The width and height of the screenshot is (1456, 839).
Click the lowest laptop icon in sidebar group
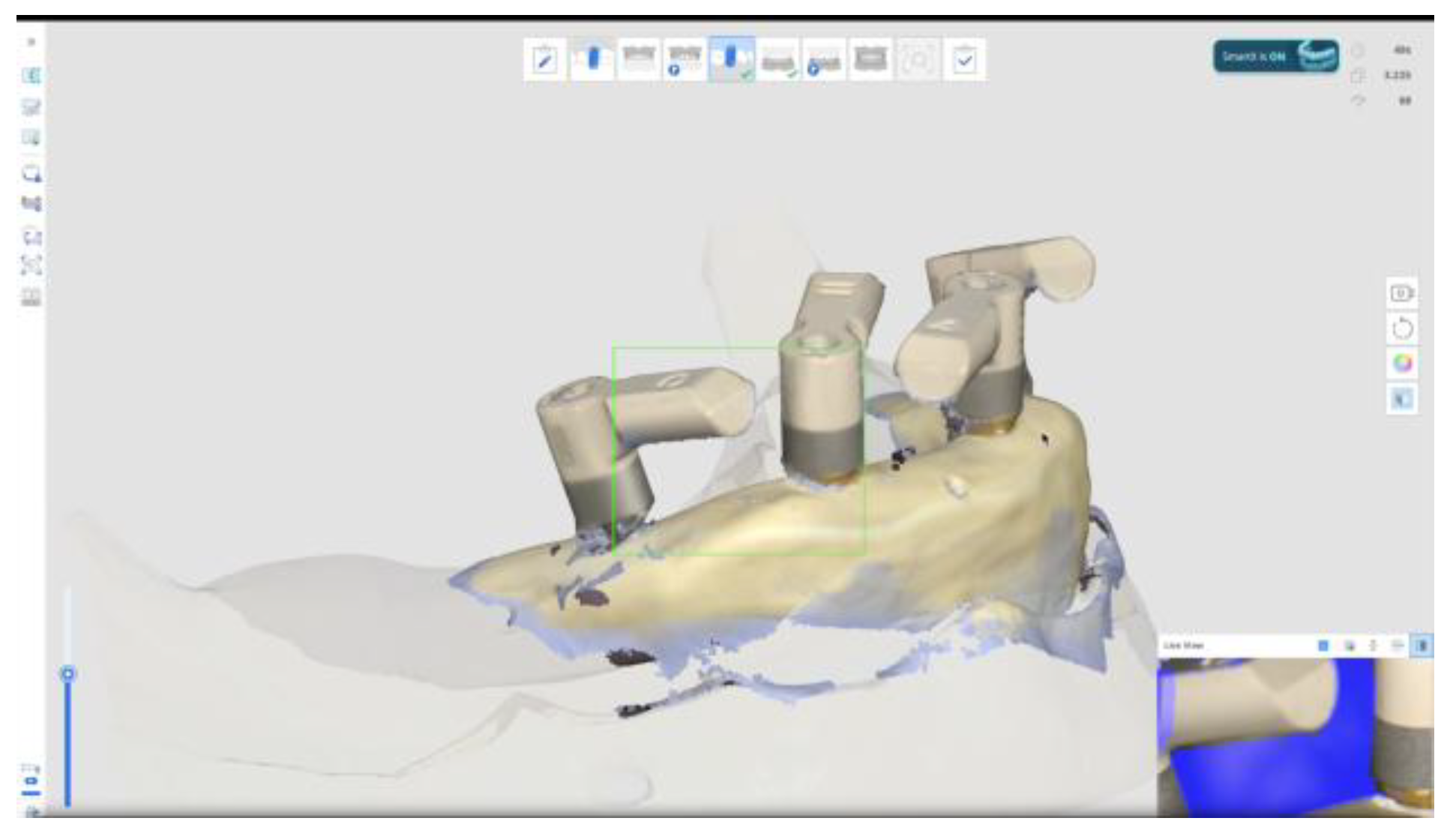pos(31,298)
